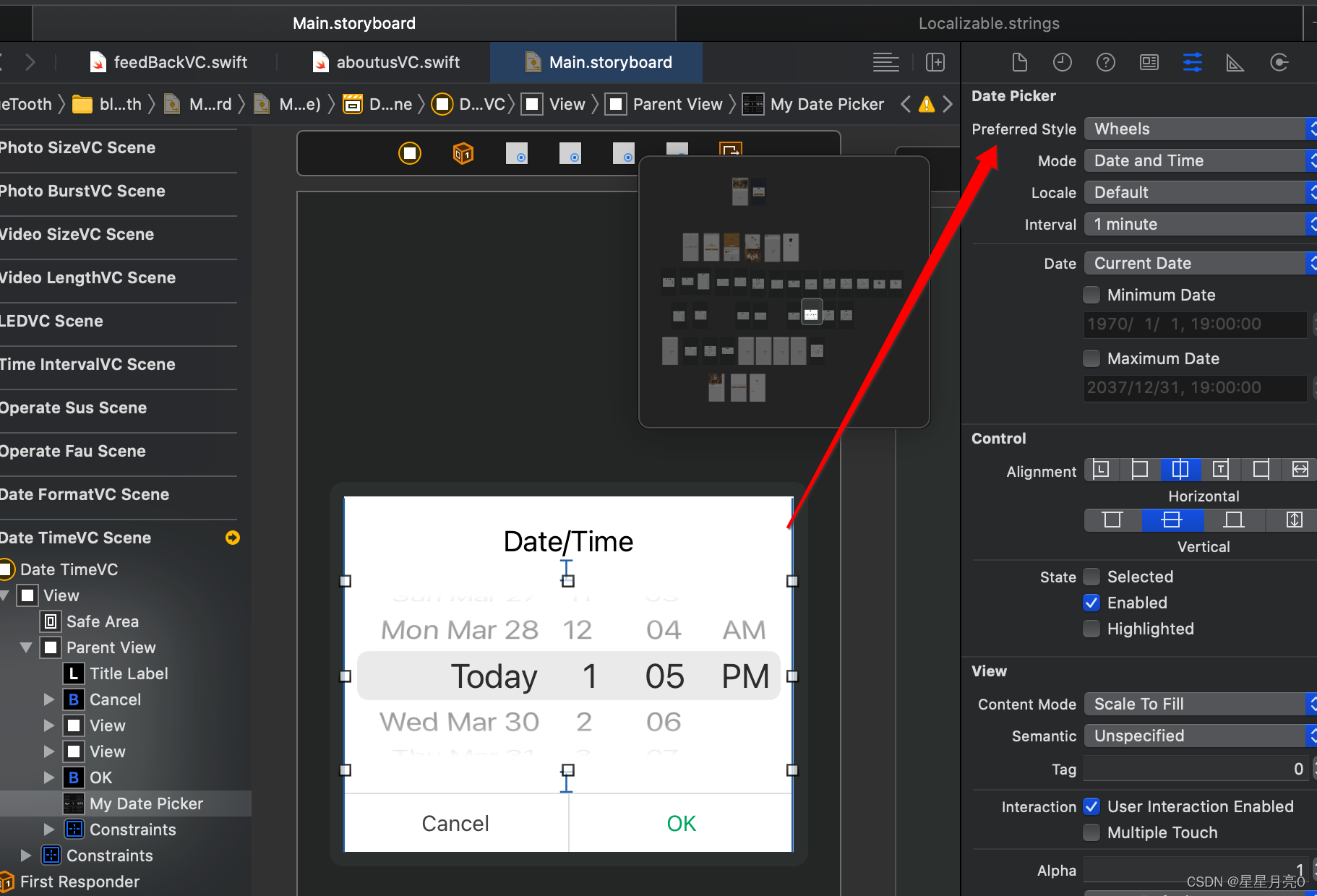The image size is (1317, 896).
Task: Open the Content Mode dropdown
Action: coord(1200,704)
